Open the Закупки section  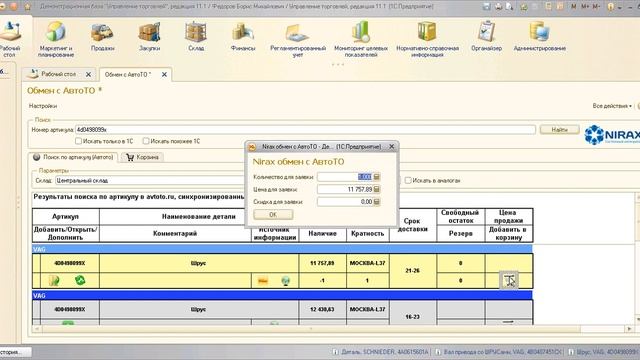pyautogui.click(x=149, y=38)
